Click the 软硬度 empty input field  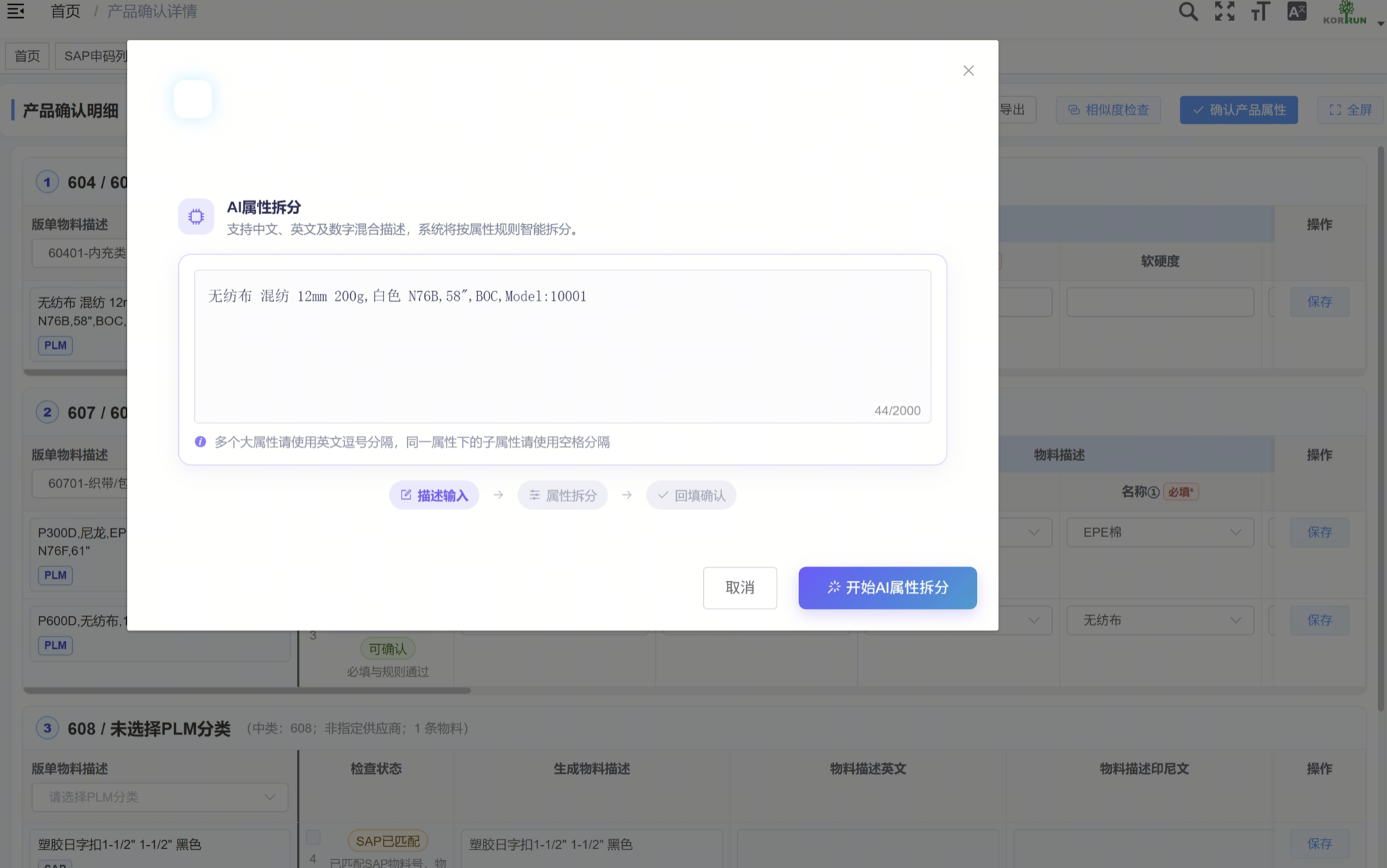tap(1160, 302)
